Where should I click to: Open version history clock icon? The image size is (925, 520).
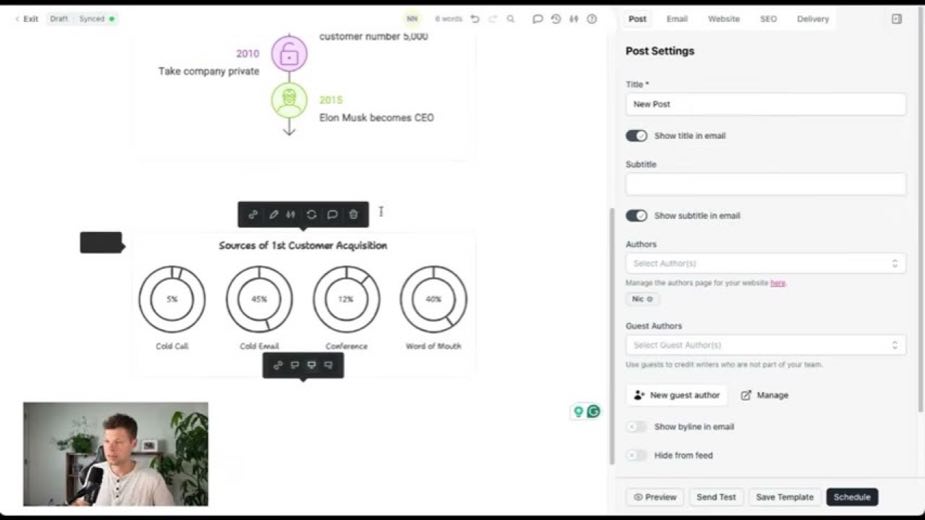coord(556,19)
